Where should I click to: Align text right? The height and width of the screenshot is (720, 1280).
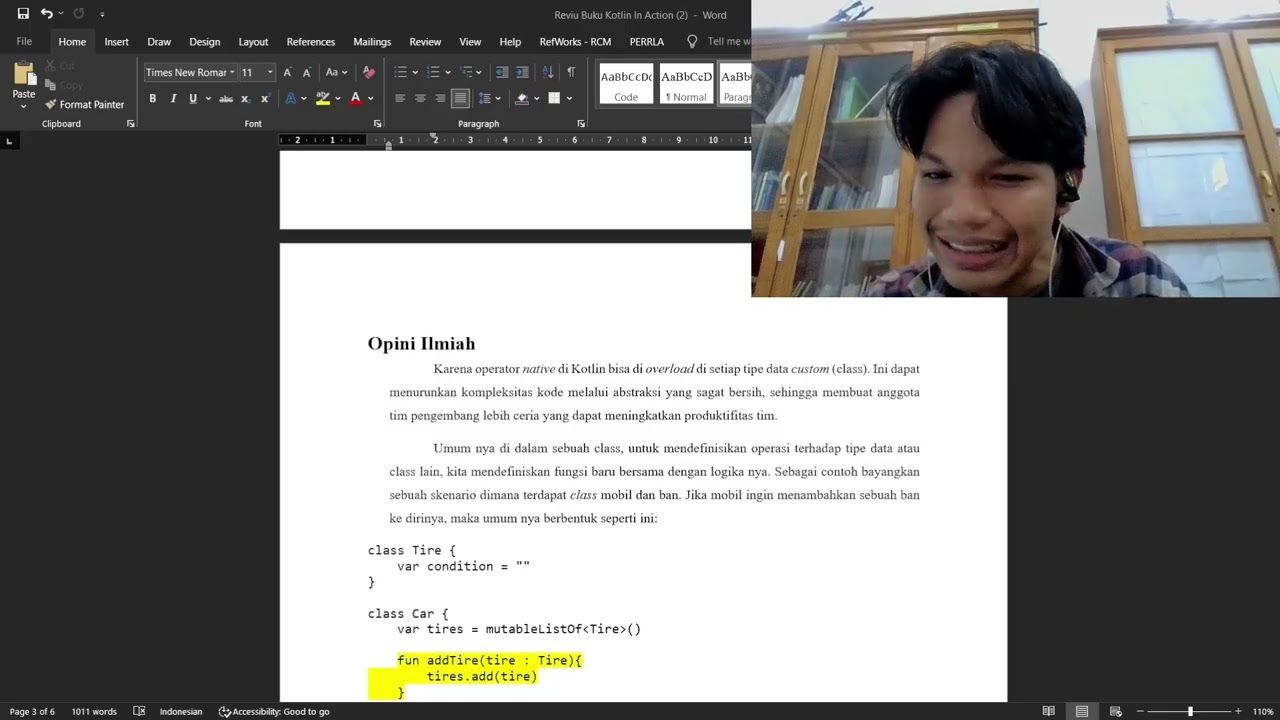440,98
